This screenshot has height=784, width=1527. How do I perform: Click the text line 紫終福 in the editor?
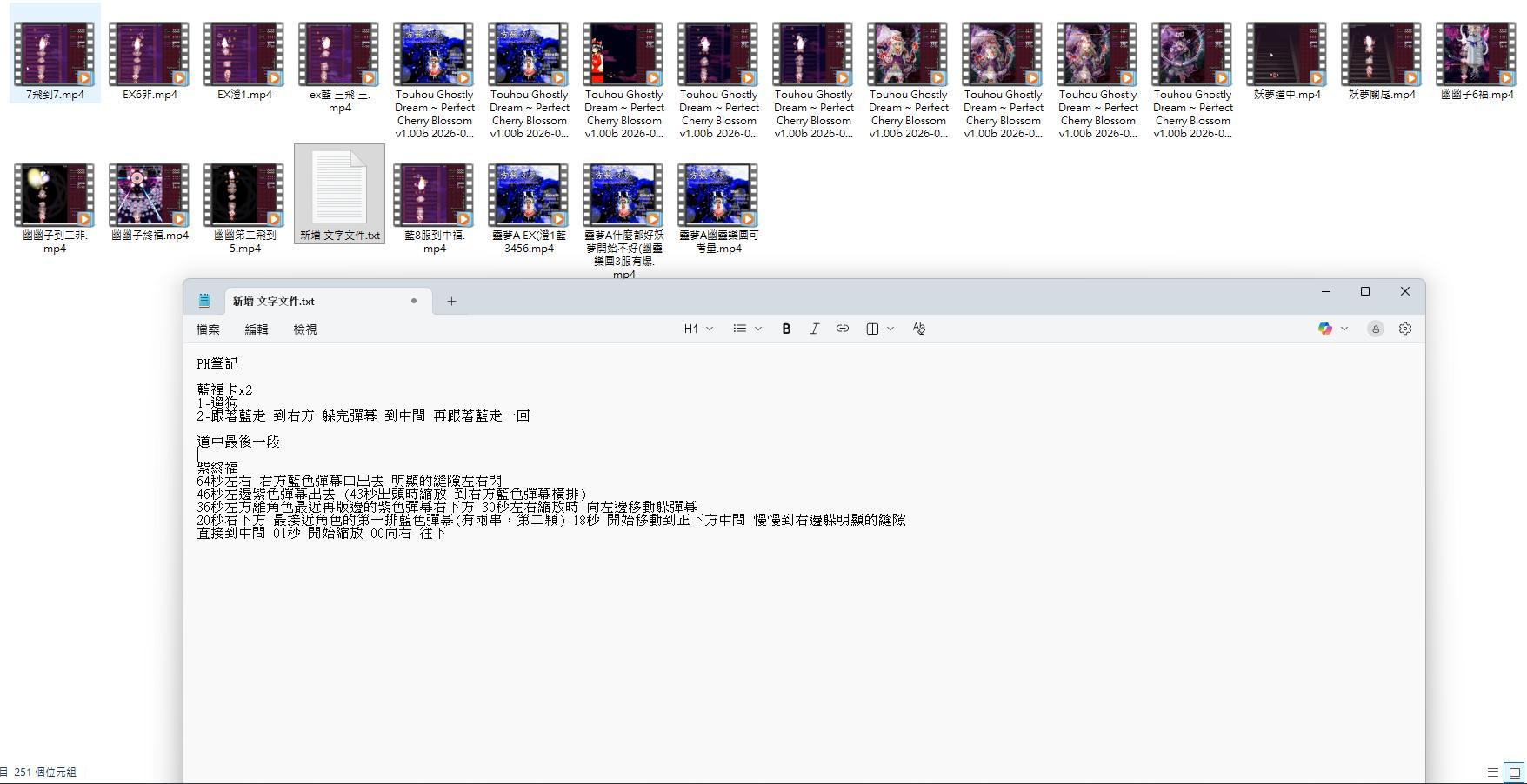point(217,468)
